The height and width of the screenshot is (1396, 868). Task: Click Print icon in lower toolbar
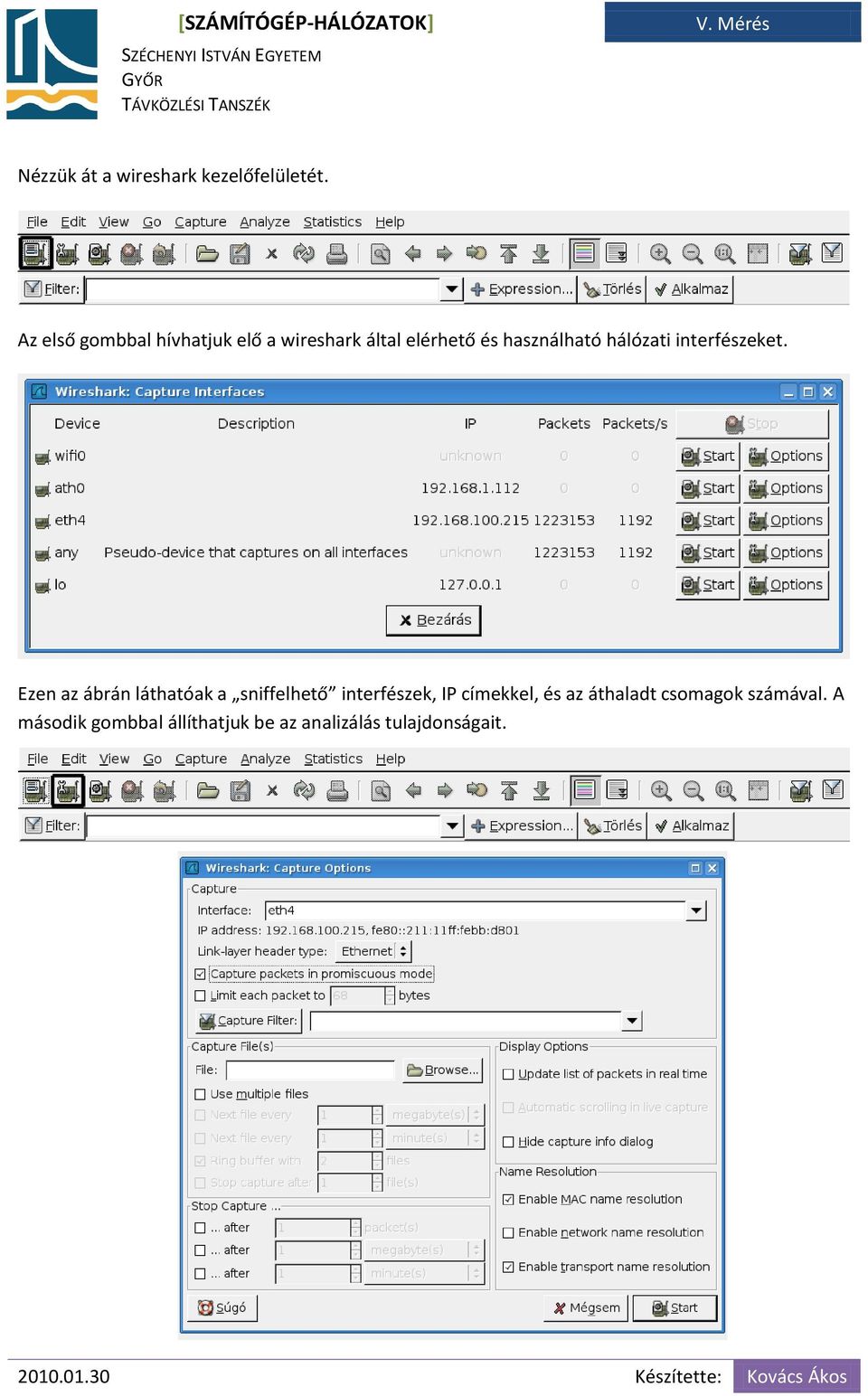click(337, 790)
